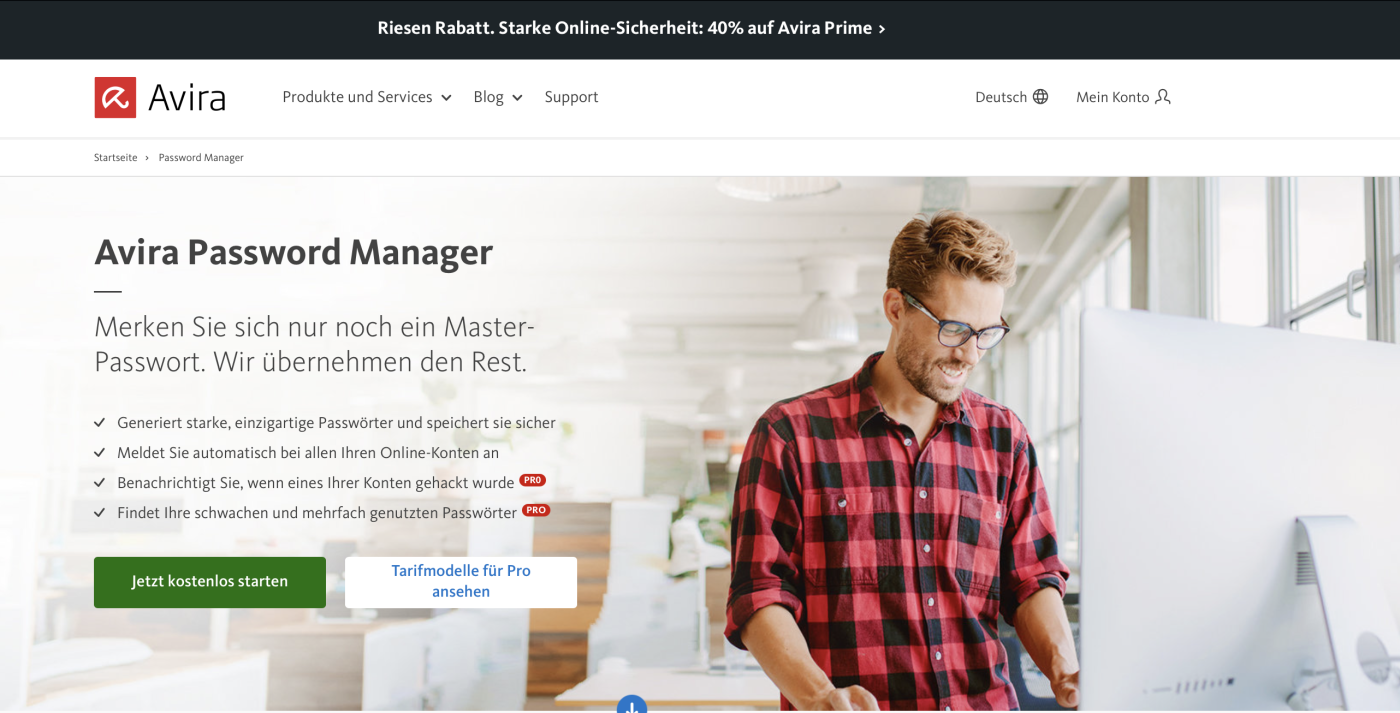Screen dimensions: 1400x713
Task: Click 'Tarifmodelle für Pro ansehen' button
Action: (x=461, y=582)
